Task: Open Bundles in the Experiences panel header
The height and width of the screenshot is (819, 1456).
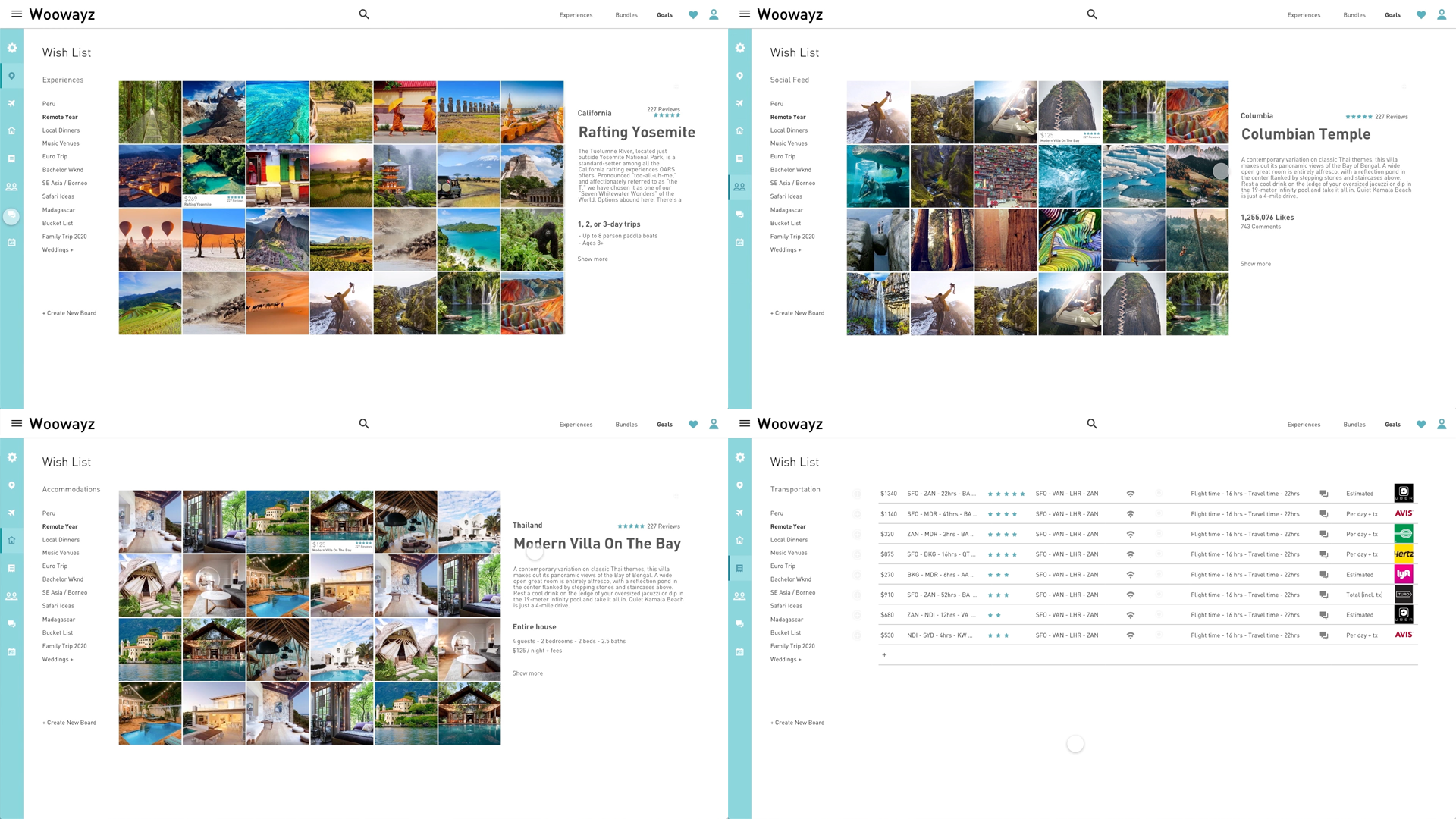Action: point(626,15)
